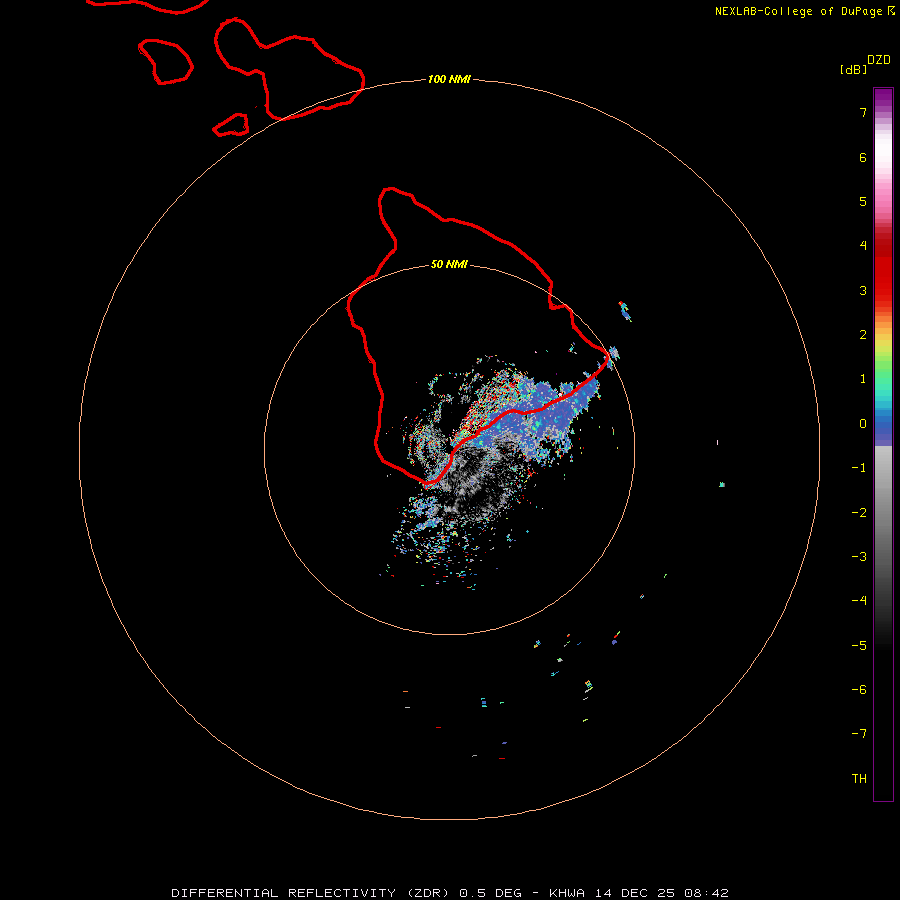Click the 100 NMI range ring label
The width and height of the screenshot is (900, 900).
coord(449,79)
